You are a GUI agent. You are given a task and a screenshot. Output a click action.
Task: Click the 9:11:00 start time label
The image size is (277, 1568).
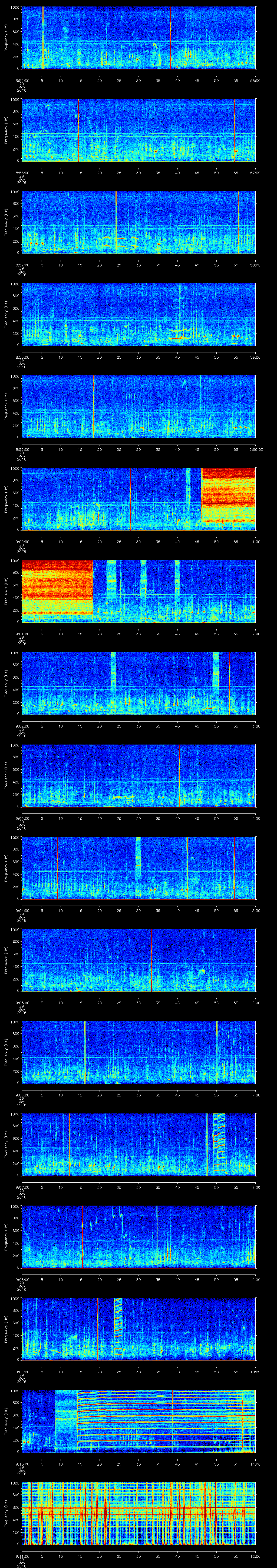tap(22, 1556)
